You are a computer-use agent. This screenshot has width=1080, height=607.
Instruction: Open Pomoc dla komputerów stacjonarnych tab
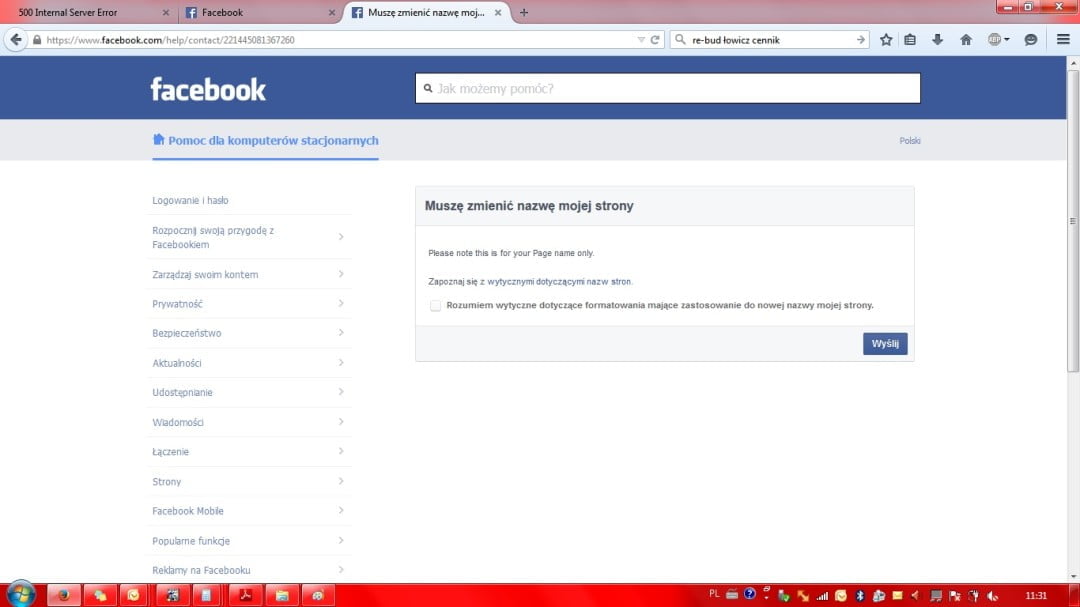click(265, 141)
